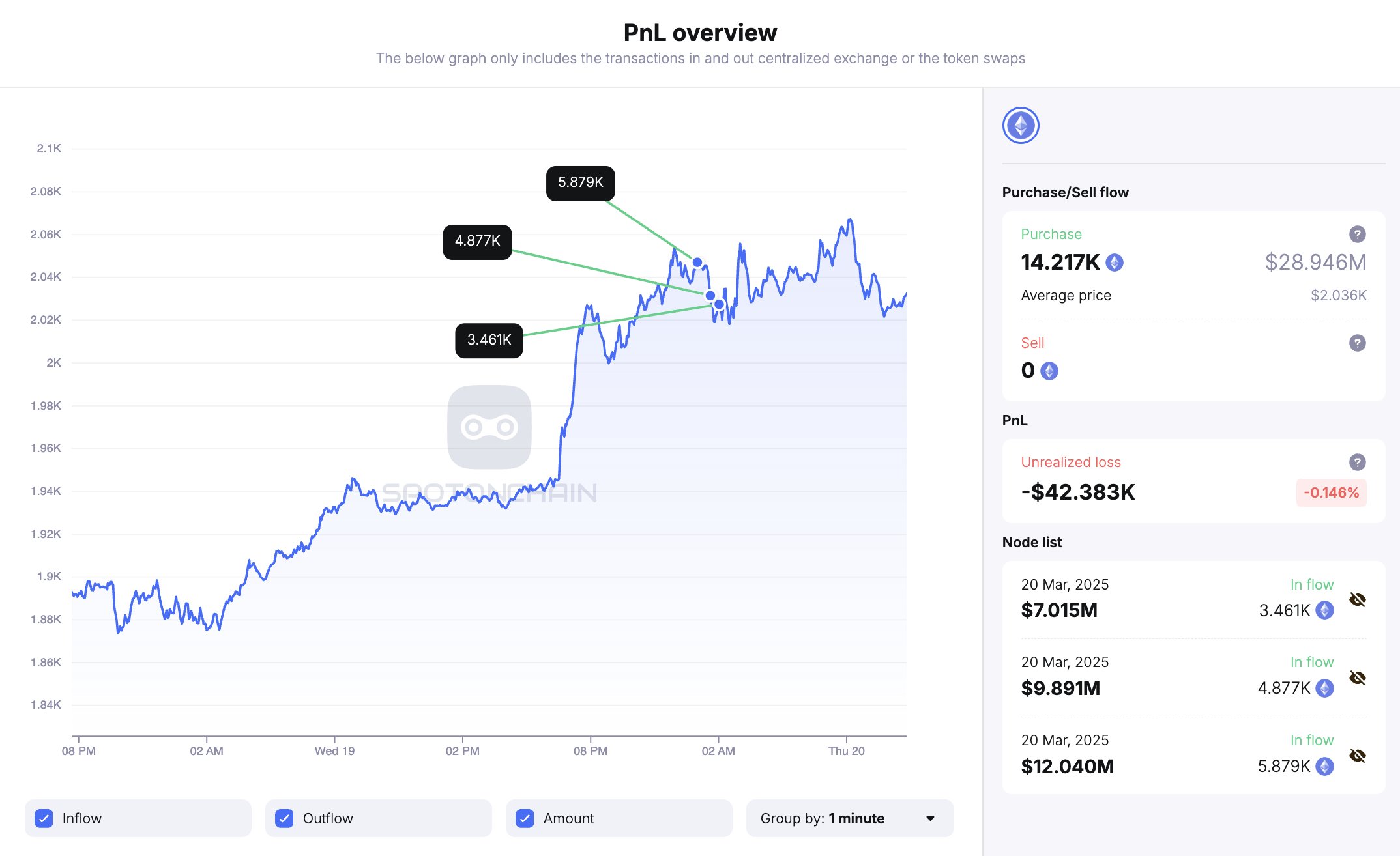Click the -0.146% loss percentage badge
Image resolution: width=1400 pixels, height=856 pixels.
pyautogui.click(x=1331, y=492)
